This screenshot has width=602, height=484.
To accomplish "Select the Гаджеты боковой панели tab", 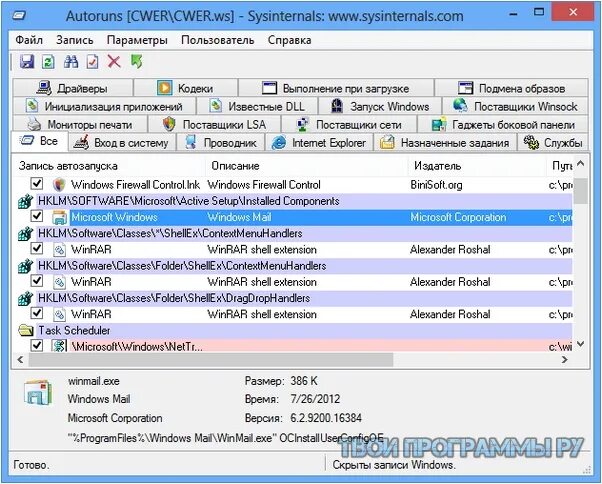I will click(503, 124).
